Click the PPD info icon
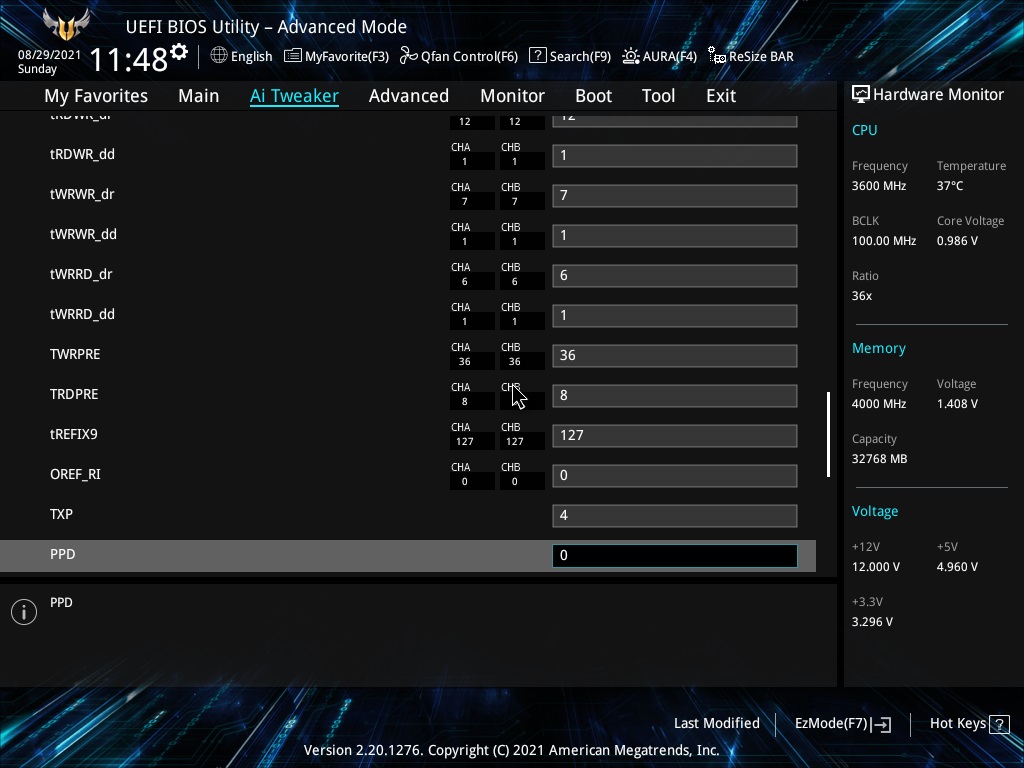This screenshot has height=768, width=1024. pos(24,612)
